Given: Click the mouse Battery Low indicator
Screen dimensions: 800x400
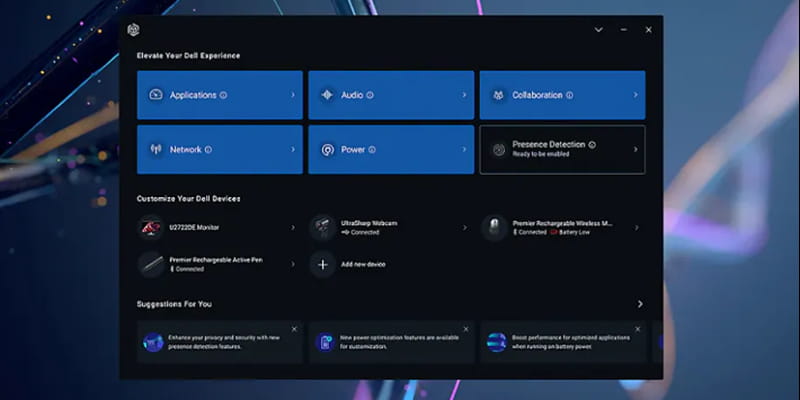Looking at the screenshot, I should coord(570,233).
